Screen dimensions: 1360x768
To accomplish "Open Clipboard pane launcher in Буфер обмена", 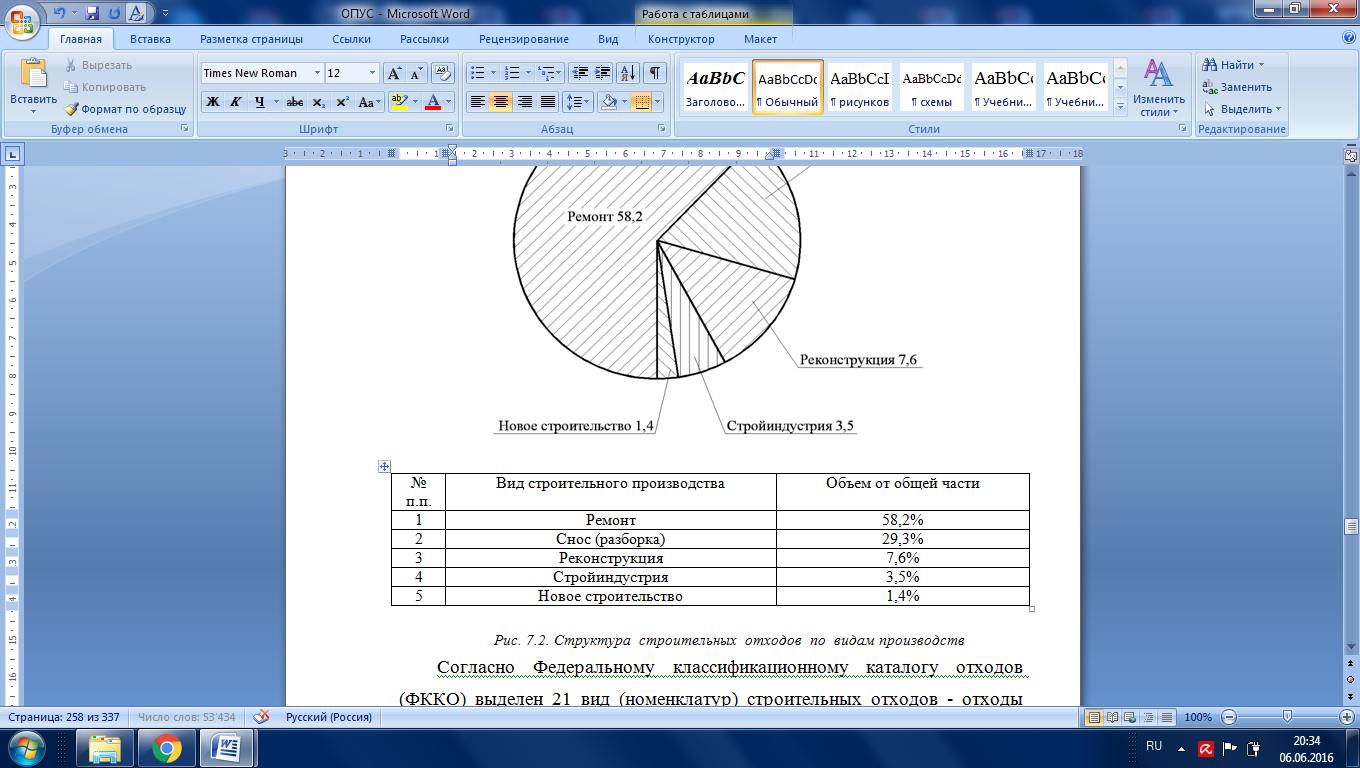I will [184, 129].
